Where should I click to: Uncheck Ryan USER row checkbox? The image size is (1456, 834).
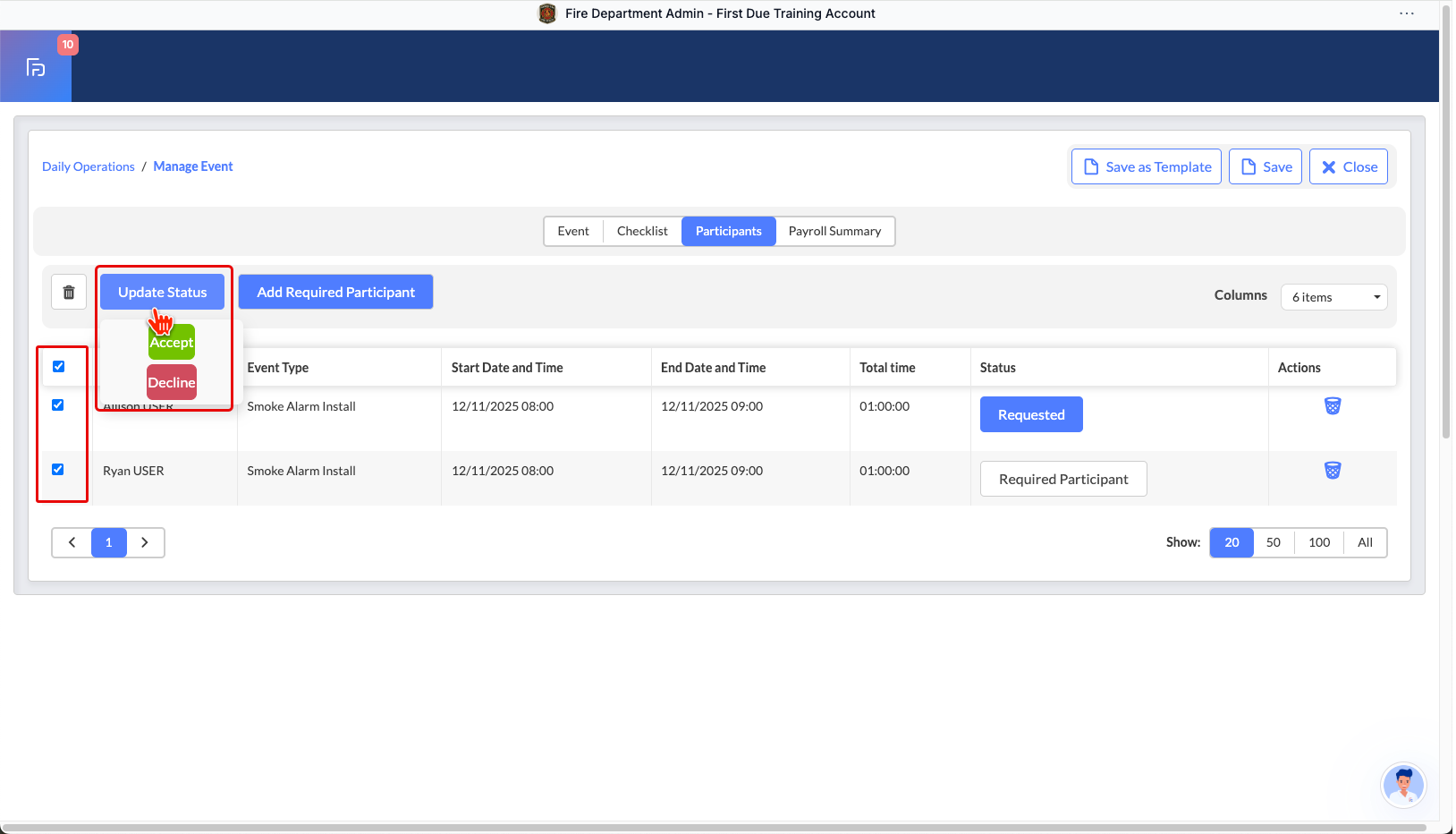pyautogui.click(x=58, y=470)
